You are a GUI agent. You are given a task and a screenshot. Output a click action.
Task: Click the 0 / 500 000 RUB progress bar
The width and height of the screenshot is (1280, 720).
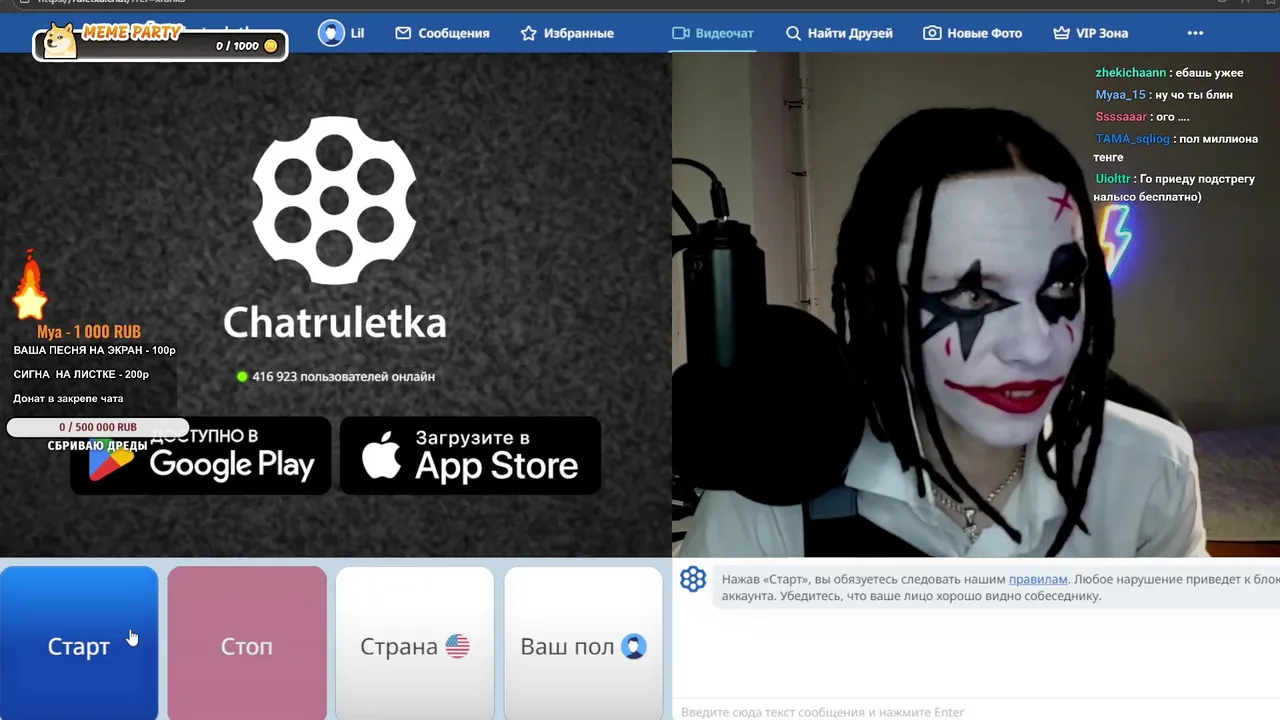pos(97,427)
